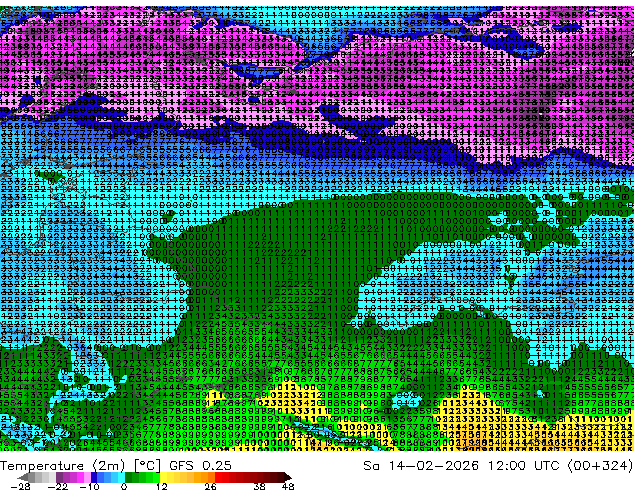Click the gray left arrow end of legend
This screenshot has height=490, width=634.
[x=23, y=477]
